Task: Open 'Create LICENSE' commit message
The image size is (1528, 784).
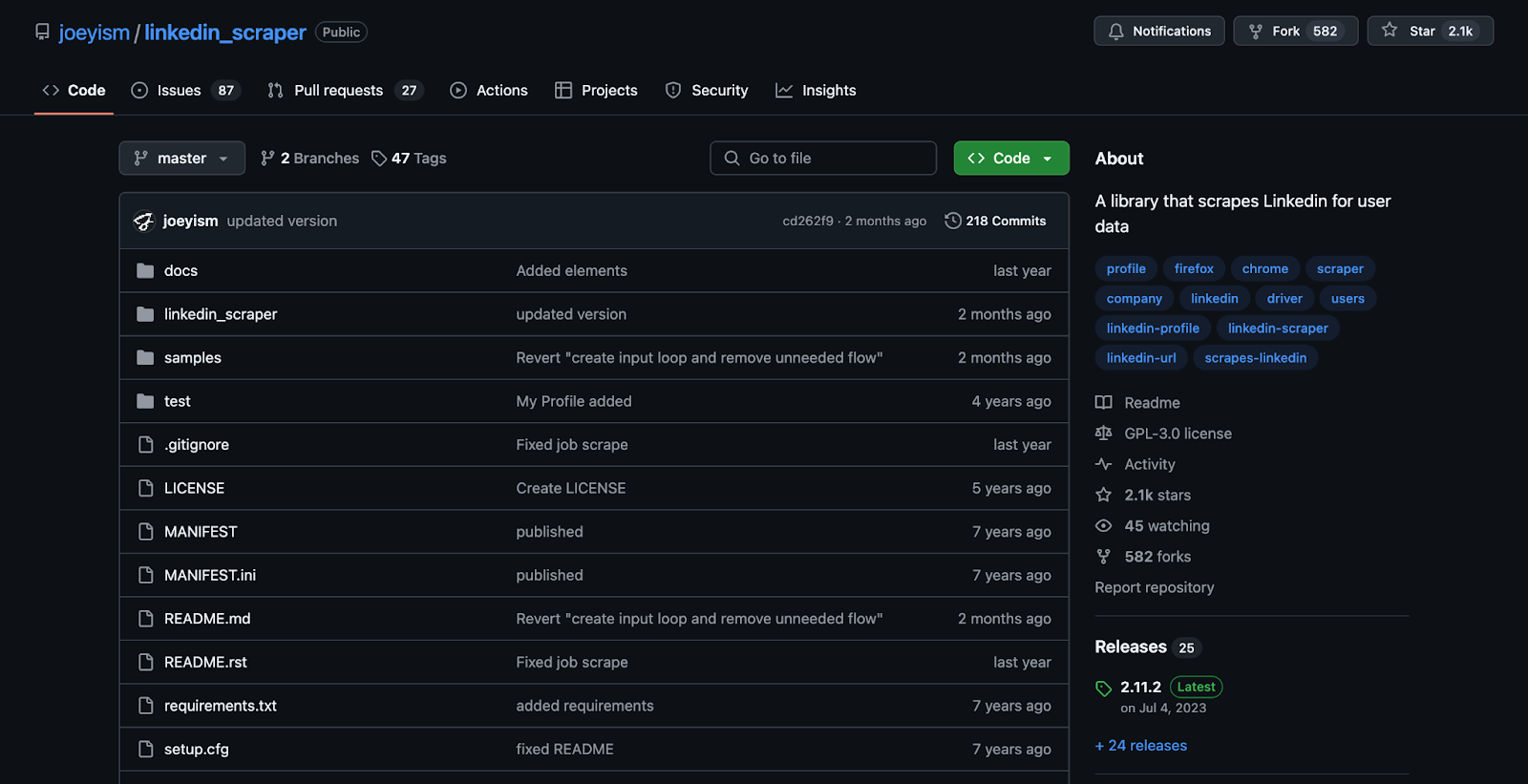Action: pos(571,488)
